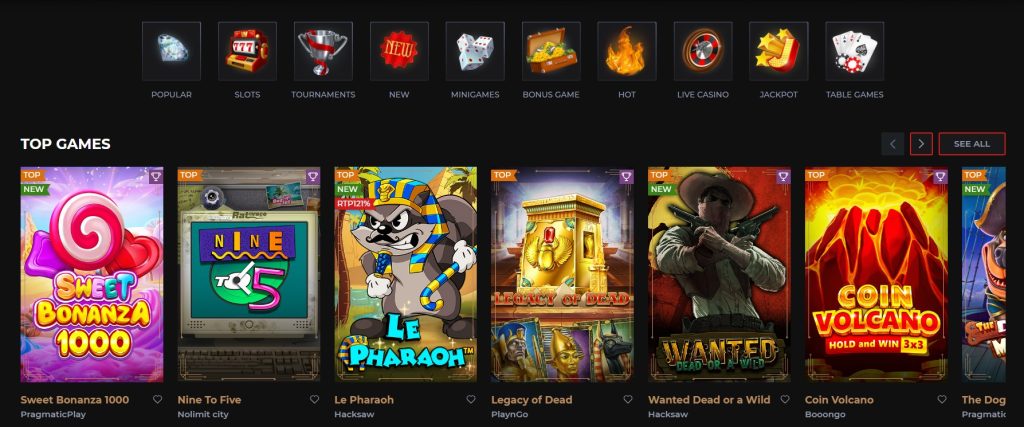Select the Bonus Game treasure chest icon
The width and height of the screenshot is (1024, 427).
[x=551, y=52]
